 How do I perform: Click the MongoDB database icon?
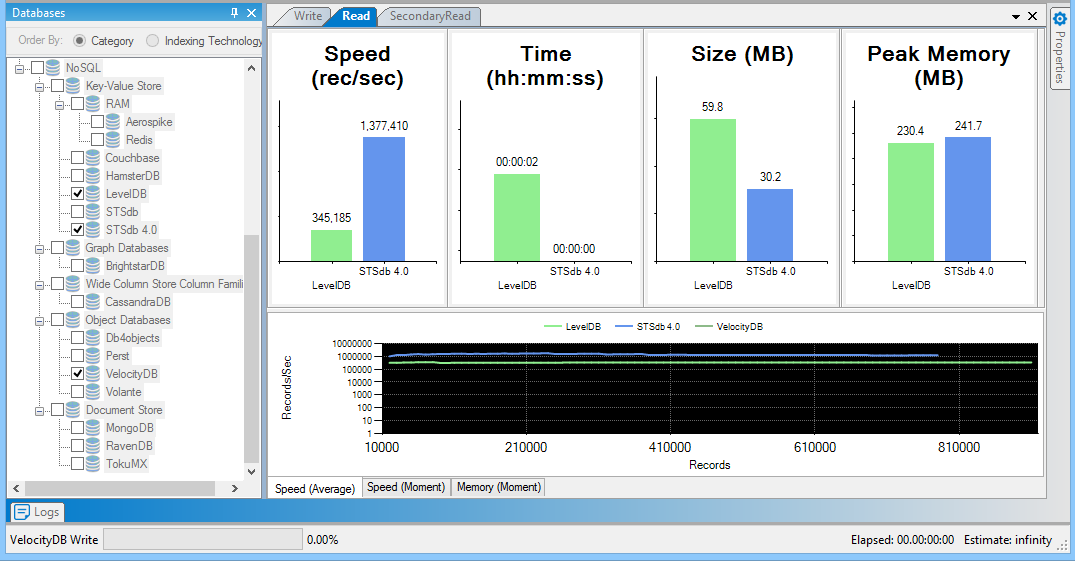click(x=93, y=428)
